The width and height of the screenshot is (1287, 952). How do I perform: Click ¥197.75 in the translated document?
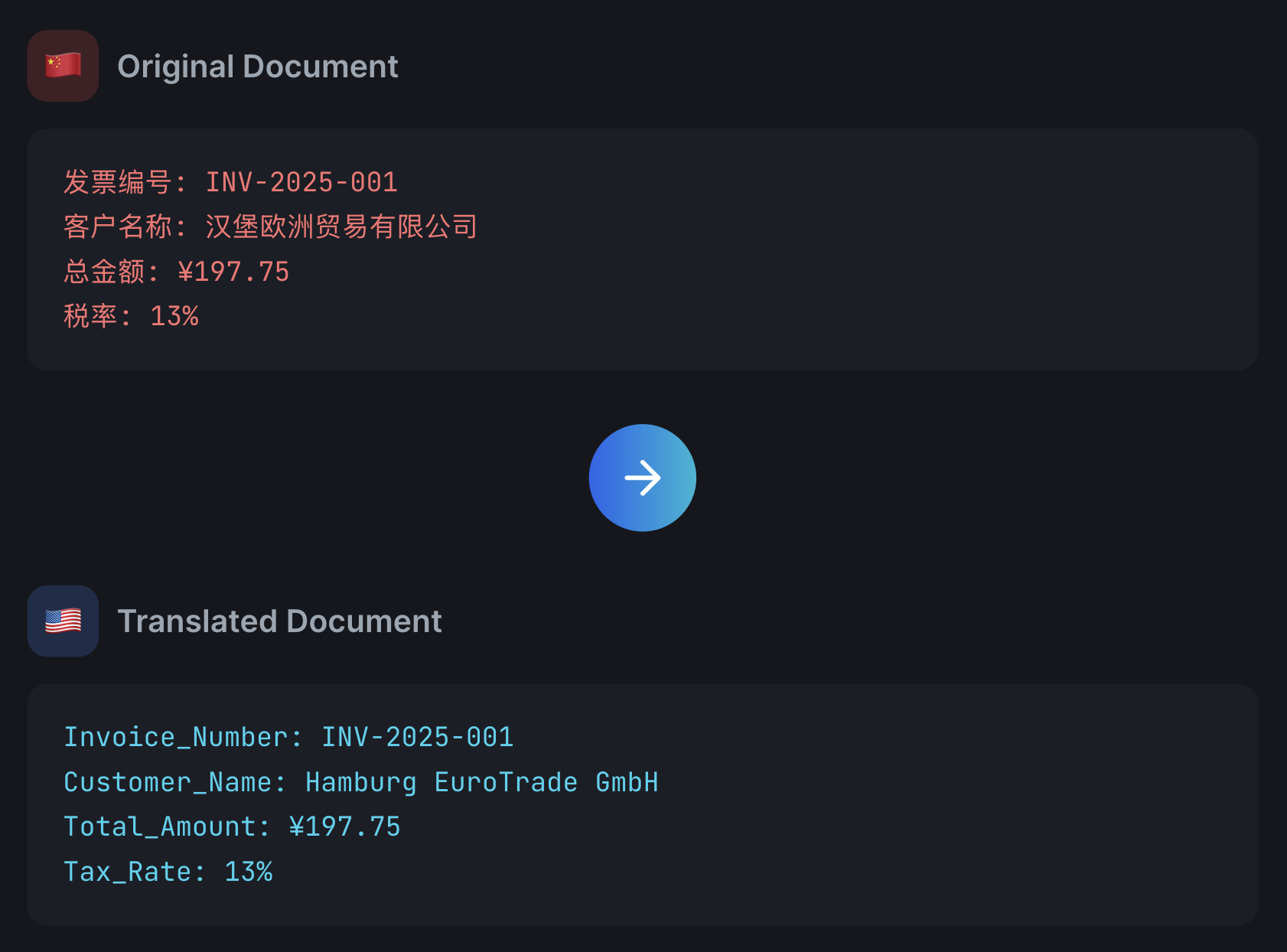pyautogui.click(x=344, y=826)
